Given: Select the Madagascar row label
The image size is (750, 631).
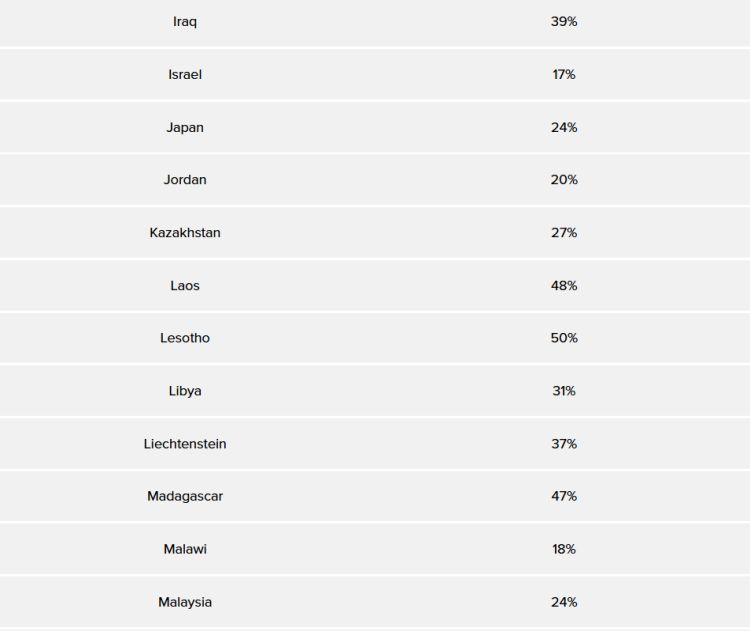Looking at the screenshot, I should click(x=185, y=496).
